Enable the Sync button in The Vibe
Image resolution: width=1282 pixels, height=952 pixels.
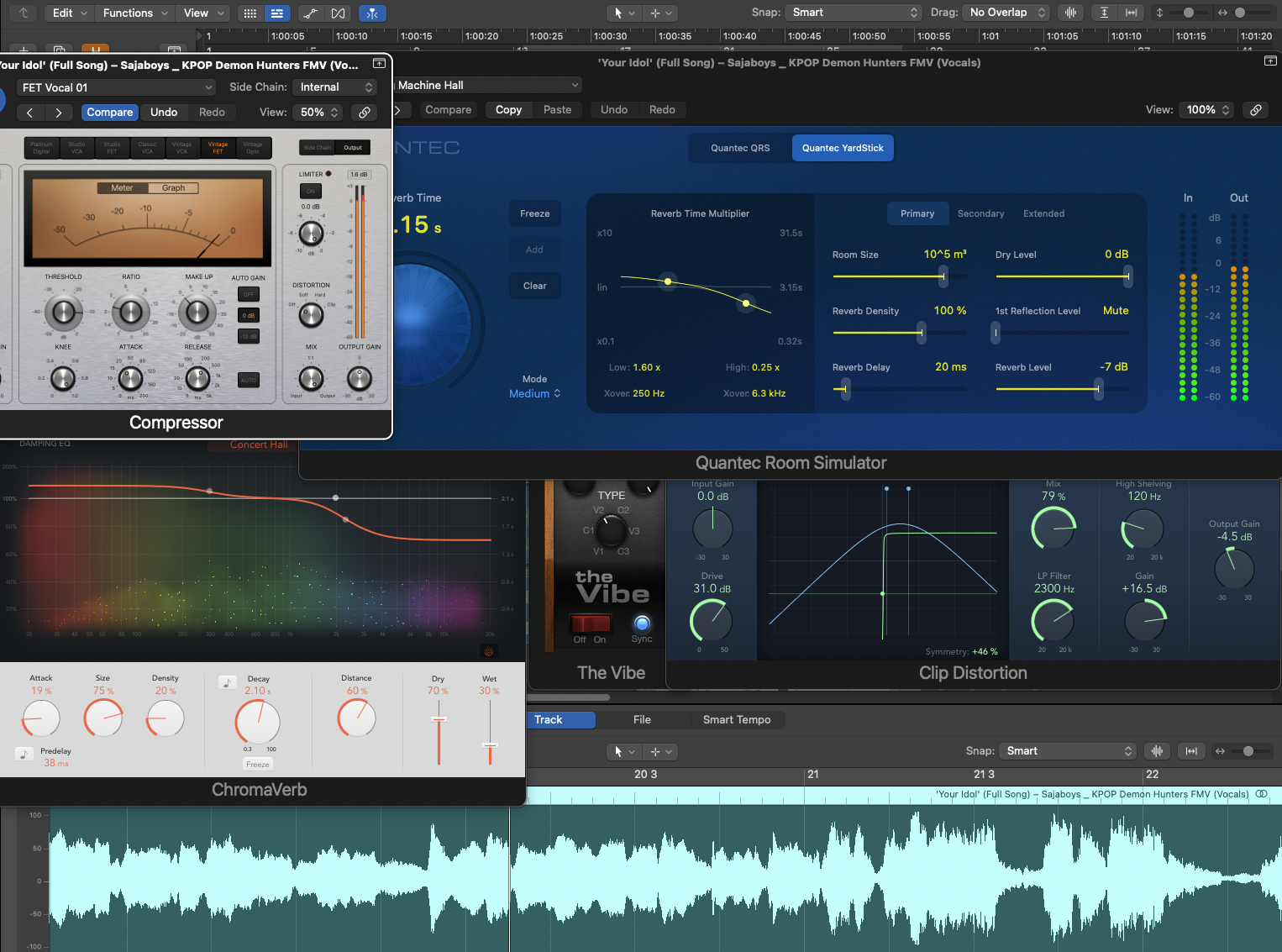tap(642, 623)
